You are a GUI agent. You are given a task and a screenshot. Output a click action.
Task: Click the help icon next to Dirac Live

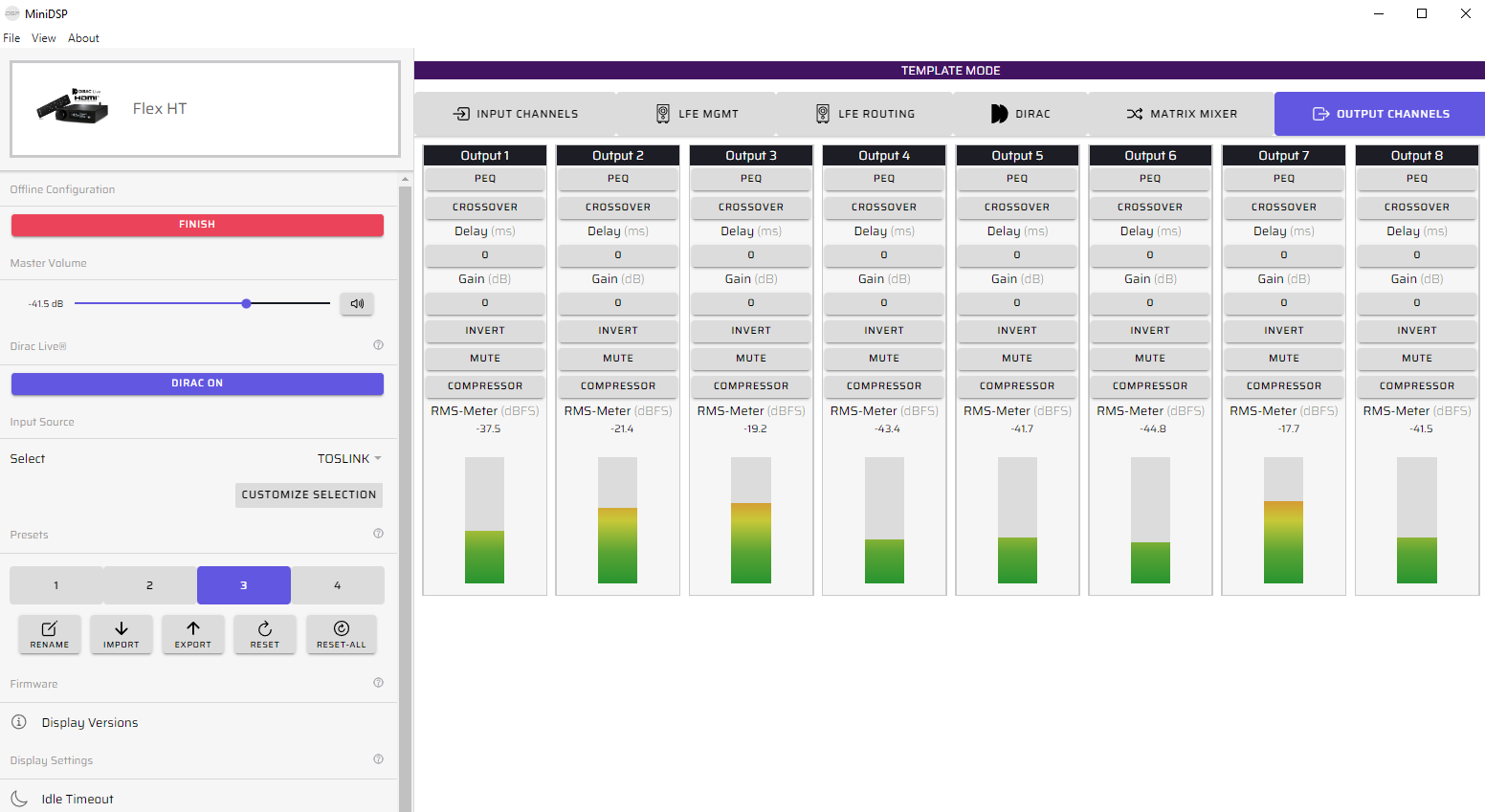pyautogui.click(x=379, y=345)
